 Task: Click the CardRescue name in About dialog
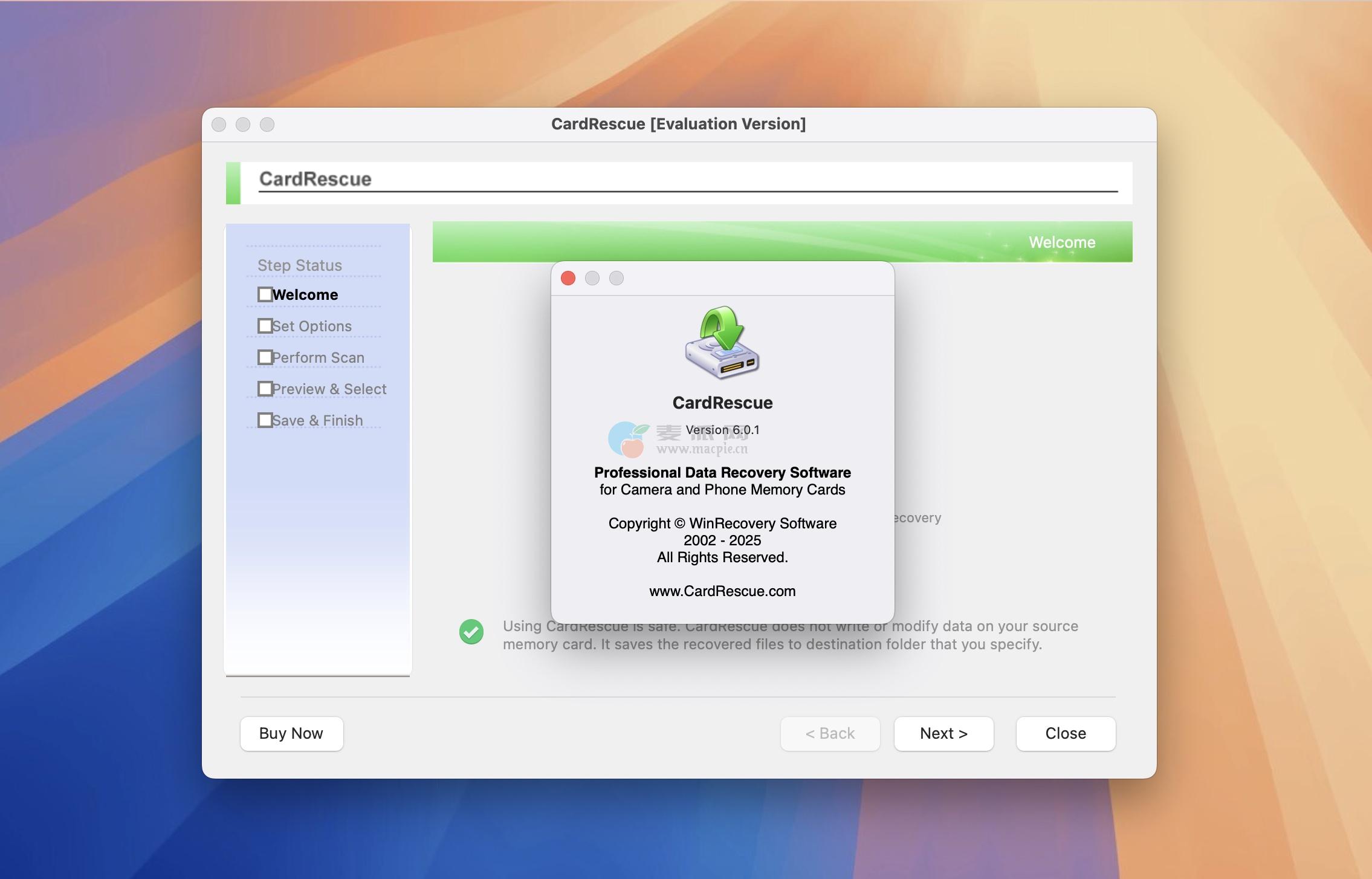pos(722,403)
